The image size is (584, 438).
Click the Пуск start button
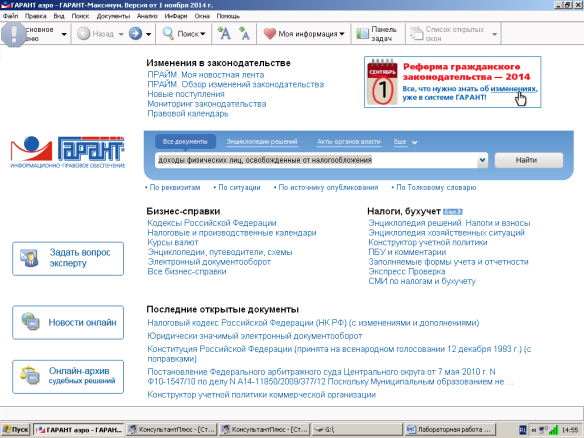point(15,430)
